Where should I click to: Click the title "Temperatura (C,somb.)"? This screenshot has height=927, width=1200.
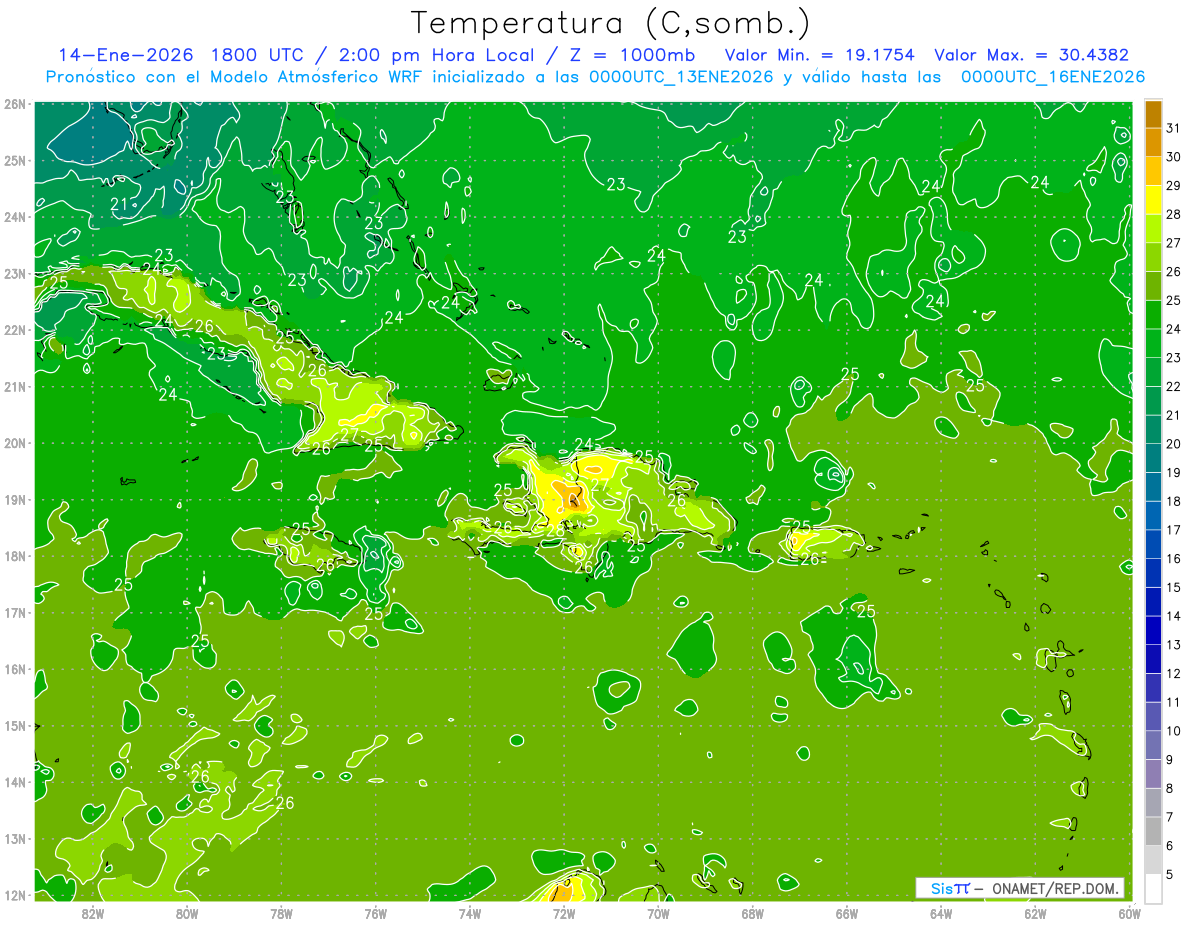611,24
